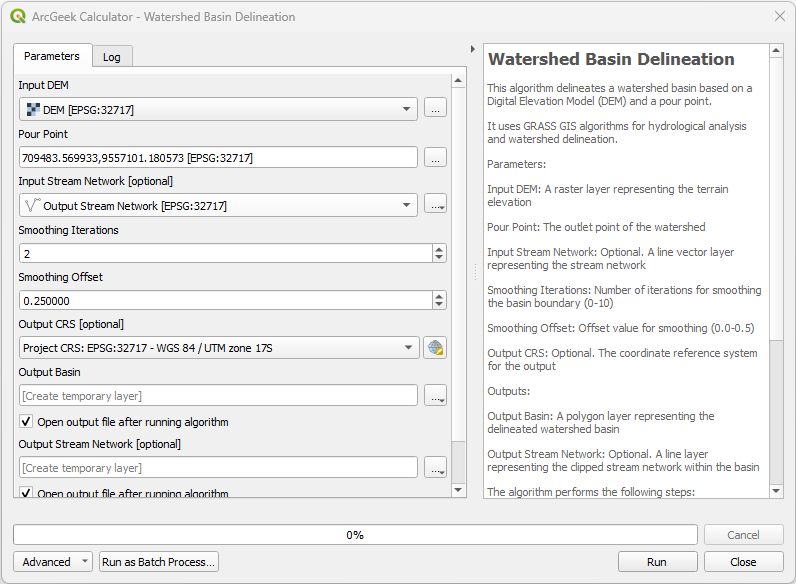This screenshot has width=796, height=584.
Task: Expand the Input Stream Network dropdown
Action: point(407,205)
